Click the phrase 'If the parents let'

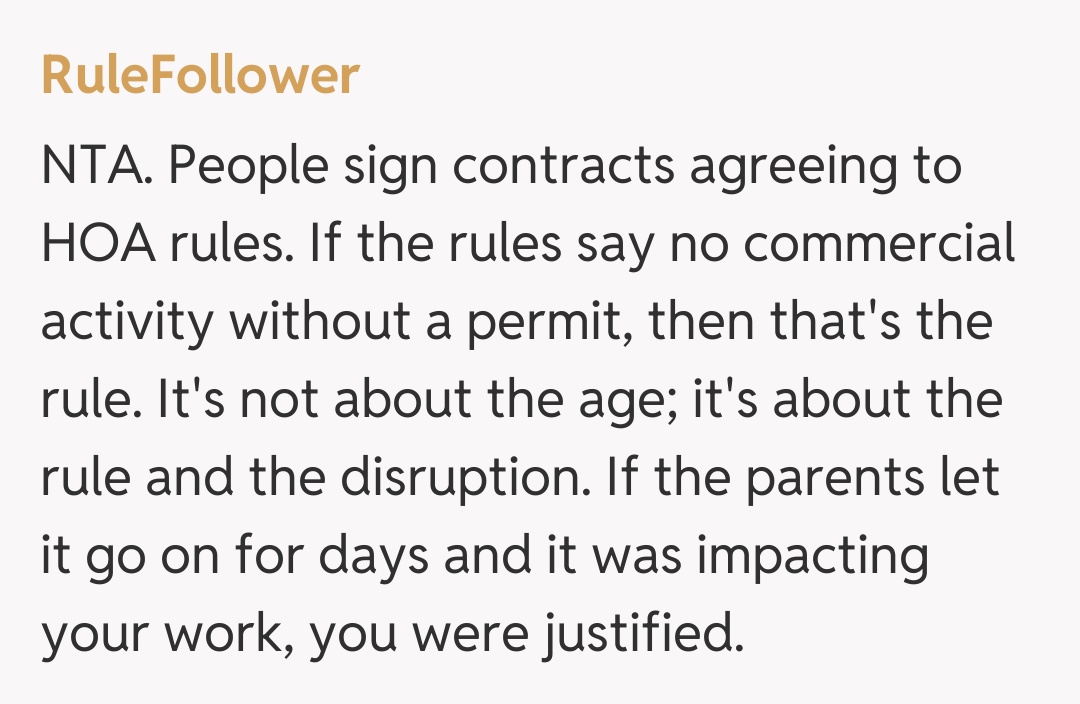click(x=800, y=478)
